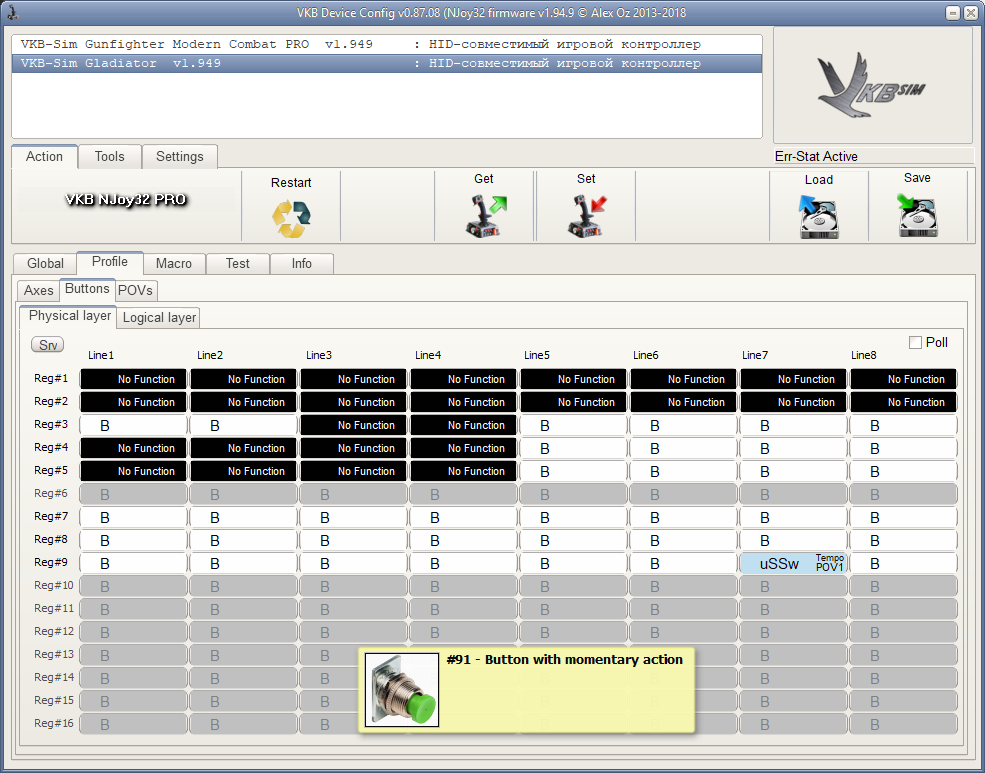Click the Srv button
The width and height of the screenshot is (985, 773).
pyautogui.click(x=48, y=345)
